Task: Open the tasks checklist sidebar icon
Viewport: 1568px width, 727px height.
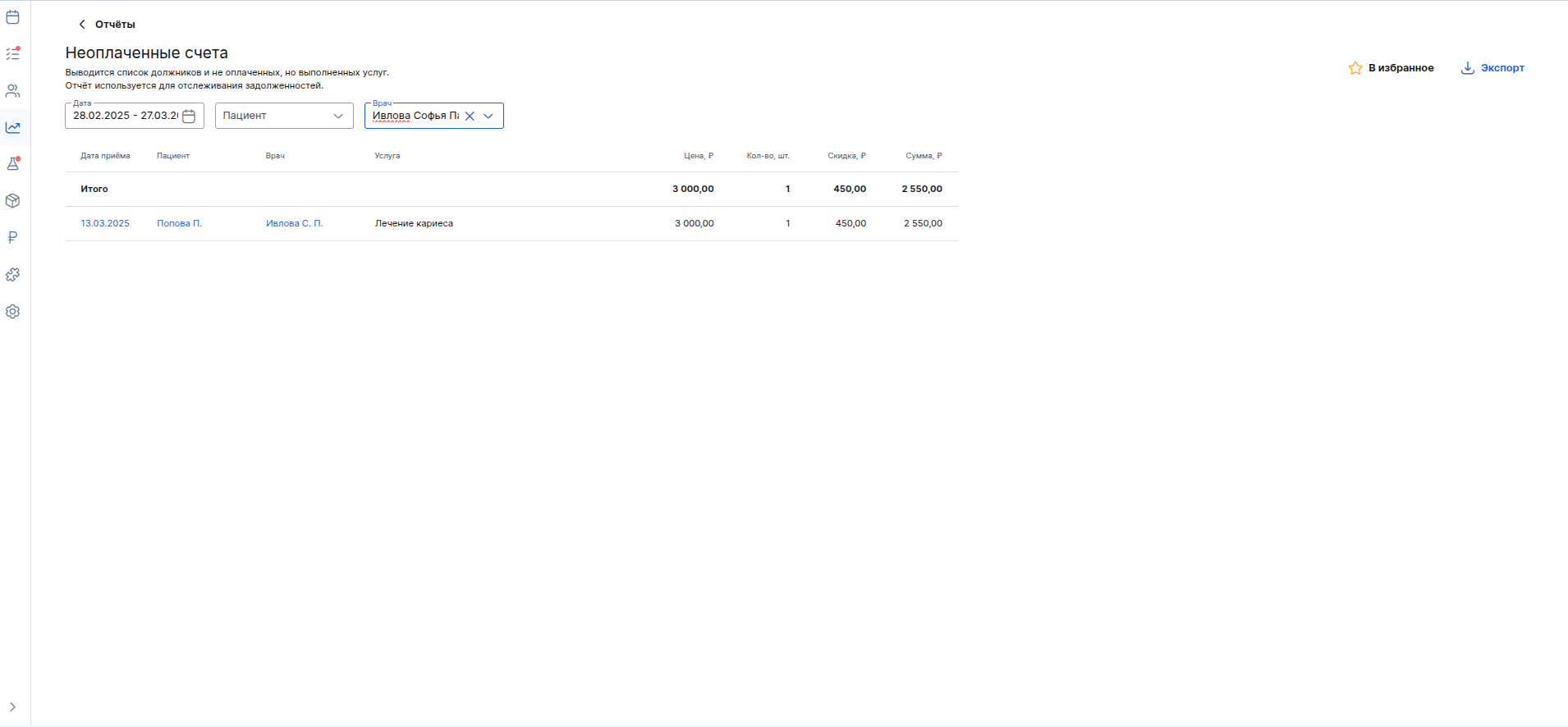Action: pyautogui.click(x=13, y=53)
